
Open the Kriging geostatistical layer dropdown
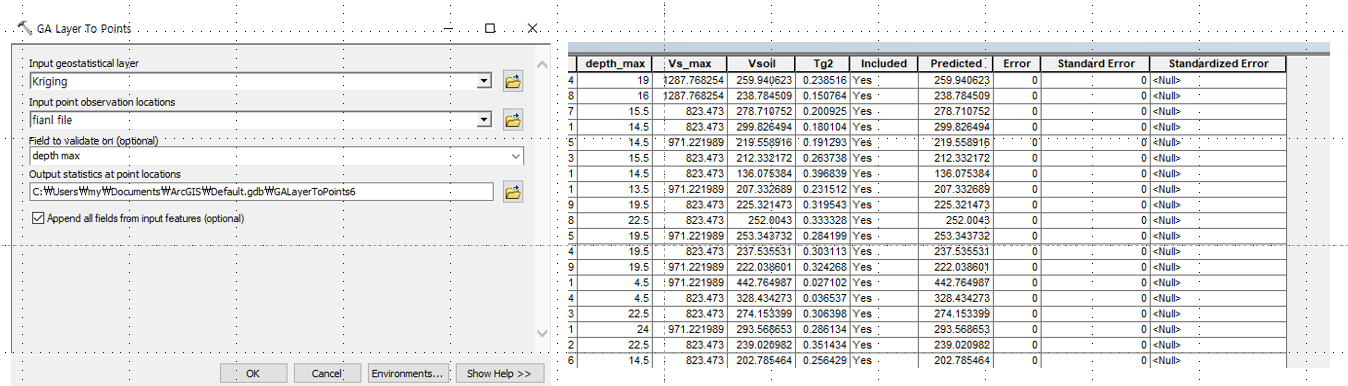click(484, 81)
